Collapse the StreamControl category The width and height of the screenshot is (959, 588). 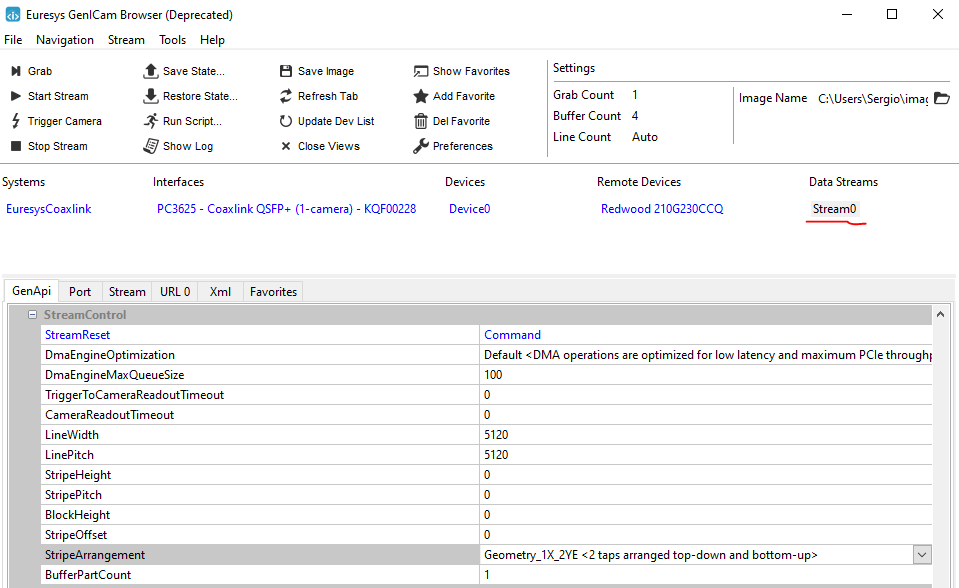tap(32, 314)
